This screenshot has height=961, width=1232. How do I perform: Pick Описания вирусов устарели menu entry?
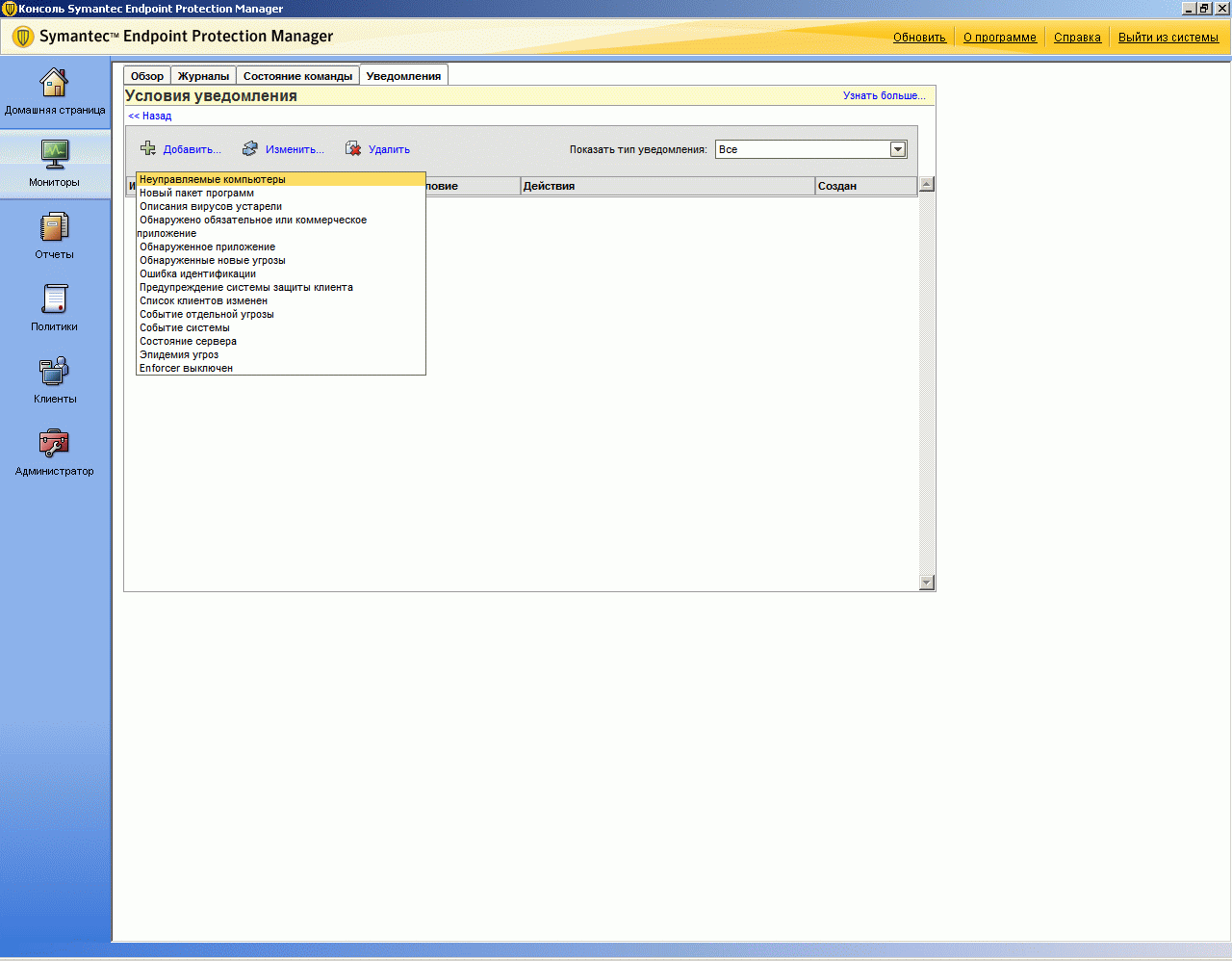click(281, 206)
